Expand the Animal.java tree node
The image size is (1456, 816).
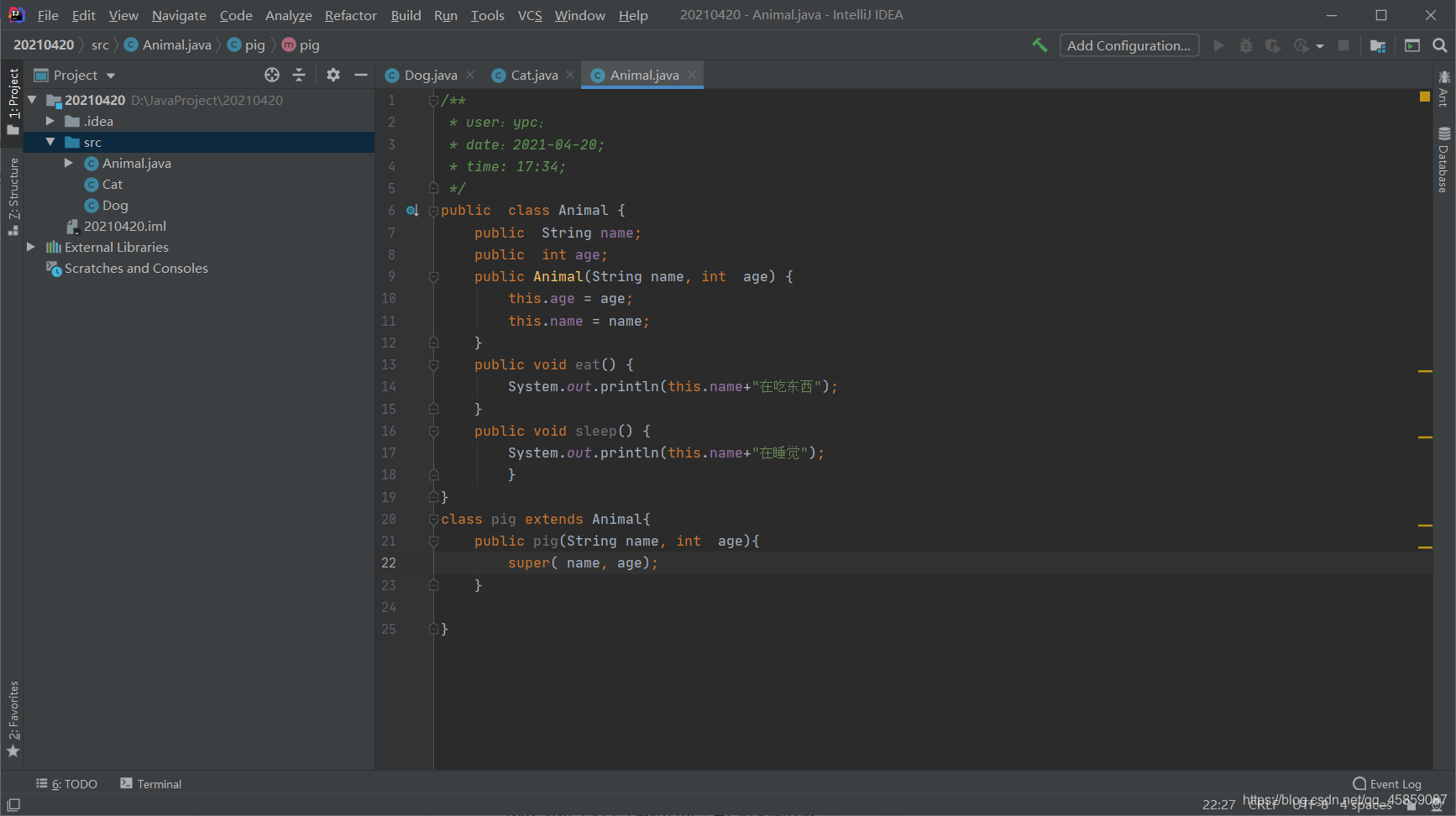tap(69, 163)
